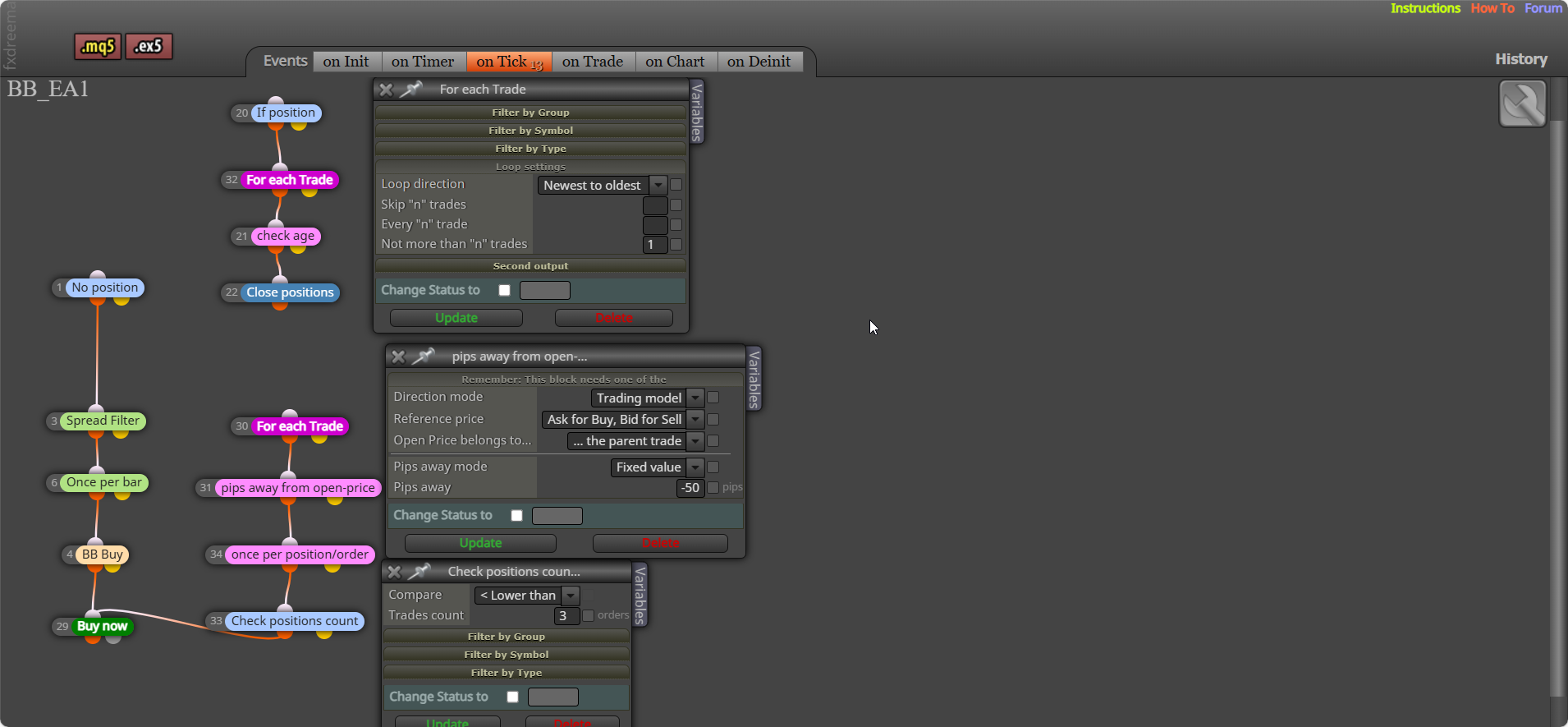Toggle Change Status checkbox in pips away panel
1568x727 pixels.
[516, 515]
